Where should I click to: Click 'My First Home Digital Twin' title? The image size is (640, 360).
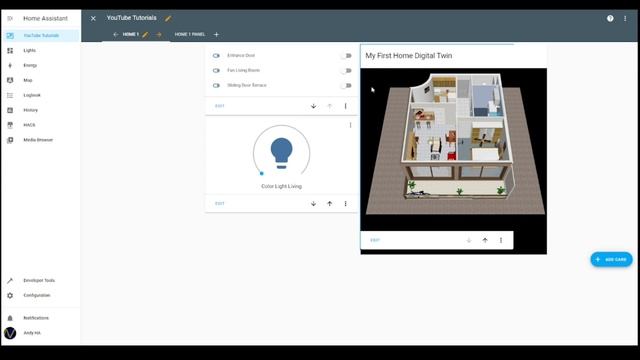[x=409, y=56]
